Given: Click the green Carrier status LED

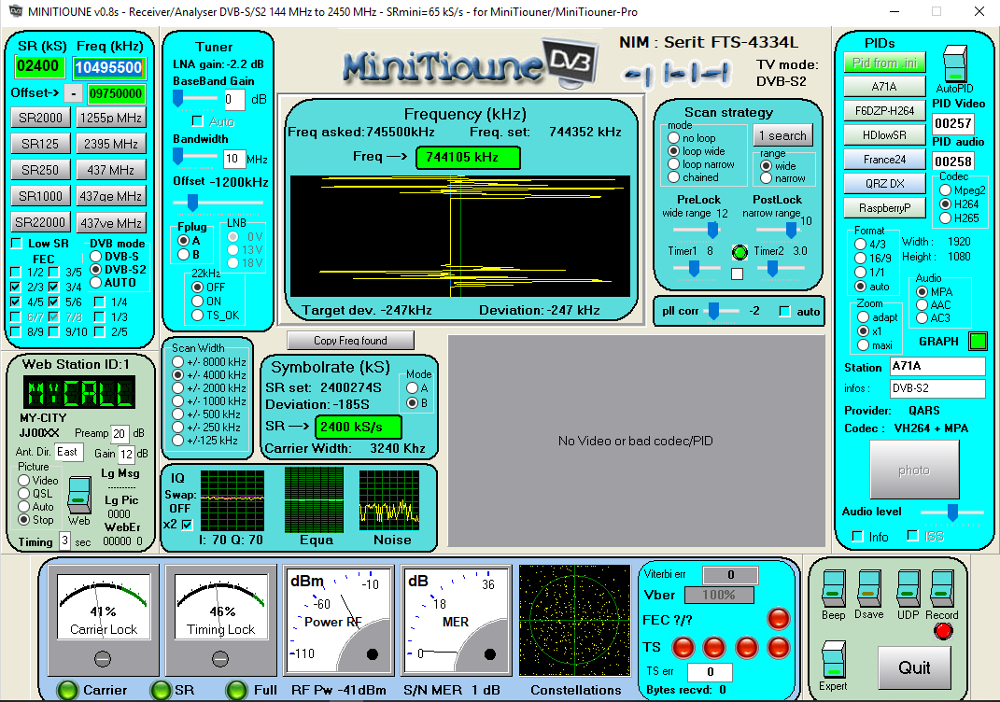Looking at the screenshot, I should [67, 690].
